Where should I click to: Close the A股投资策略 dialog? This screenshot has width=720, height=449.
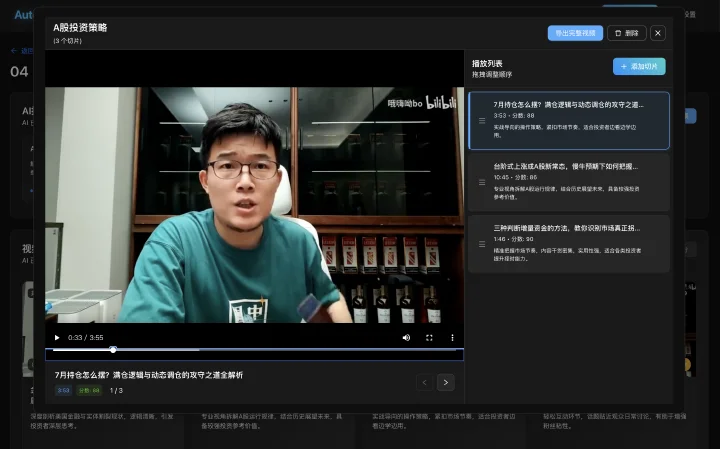point(658,33)
